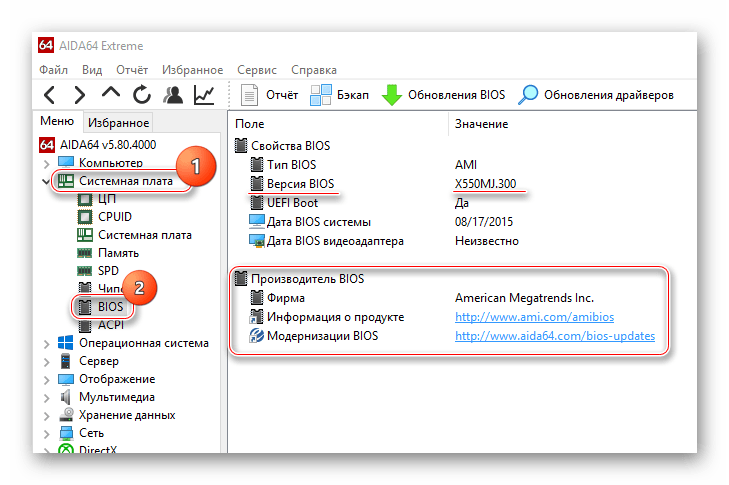Switch to the Избранное tab in side panel
729x485 pixels.
[x=118, y=123]
